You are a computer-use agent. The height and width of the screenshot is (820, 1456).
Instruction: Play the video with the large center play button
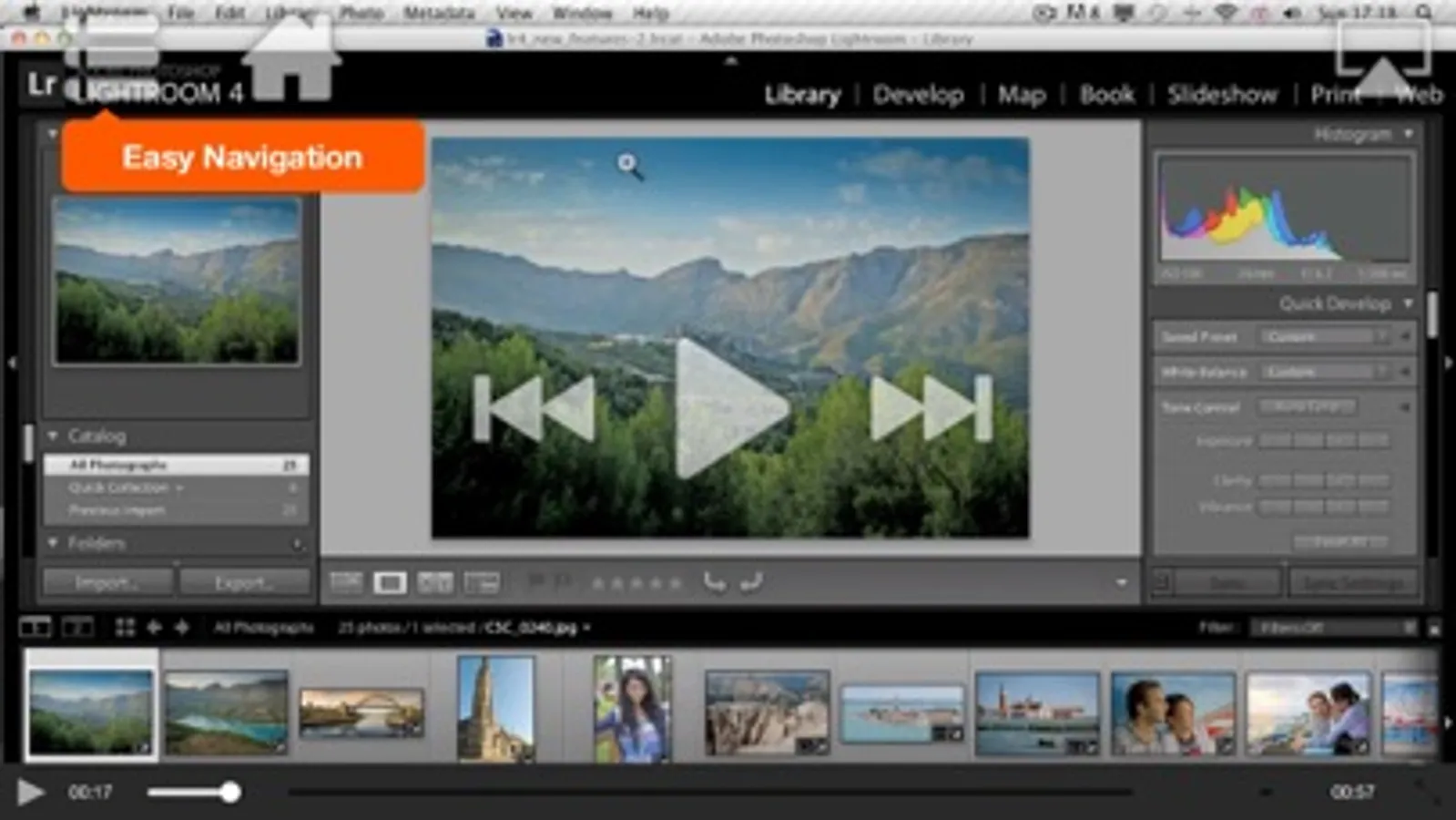tap(731, 408)
